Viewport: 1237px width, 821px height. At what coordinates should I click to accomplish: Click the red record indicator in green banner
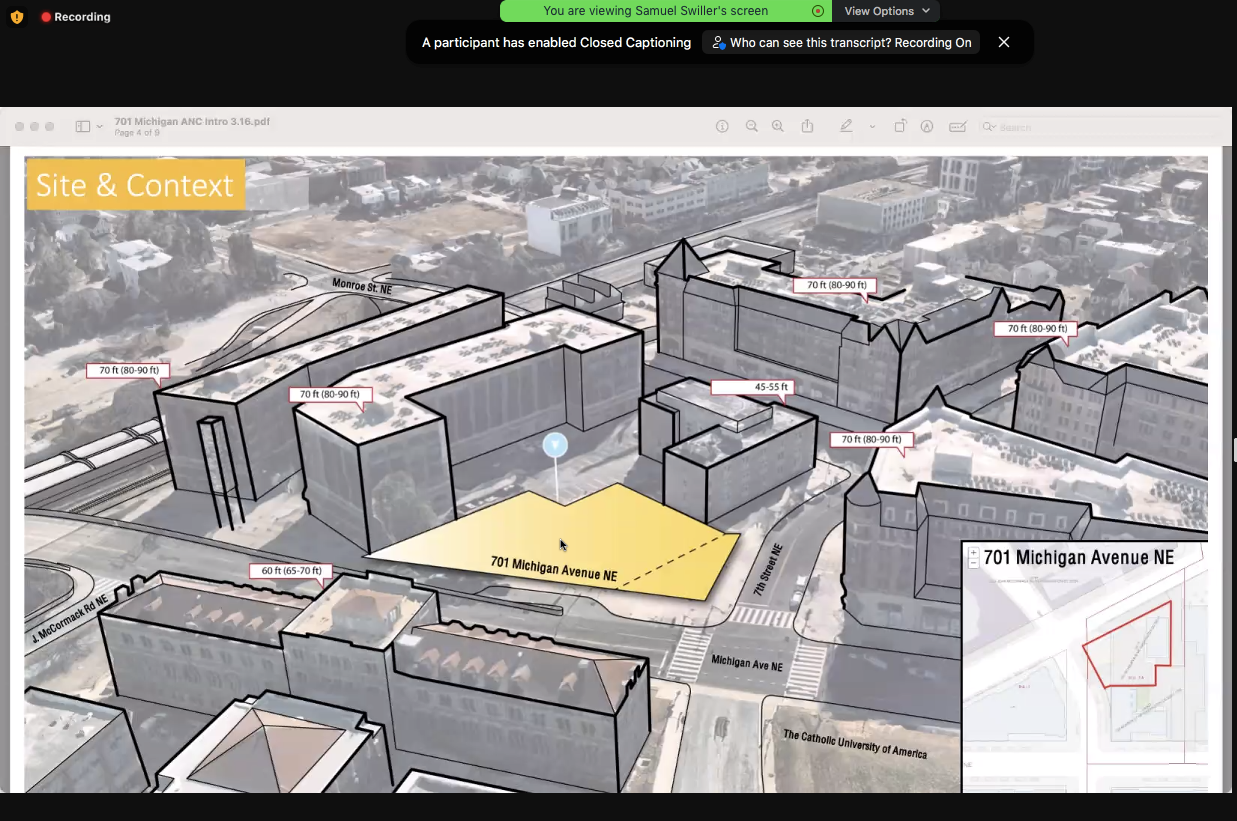(x=818, y=11)
